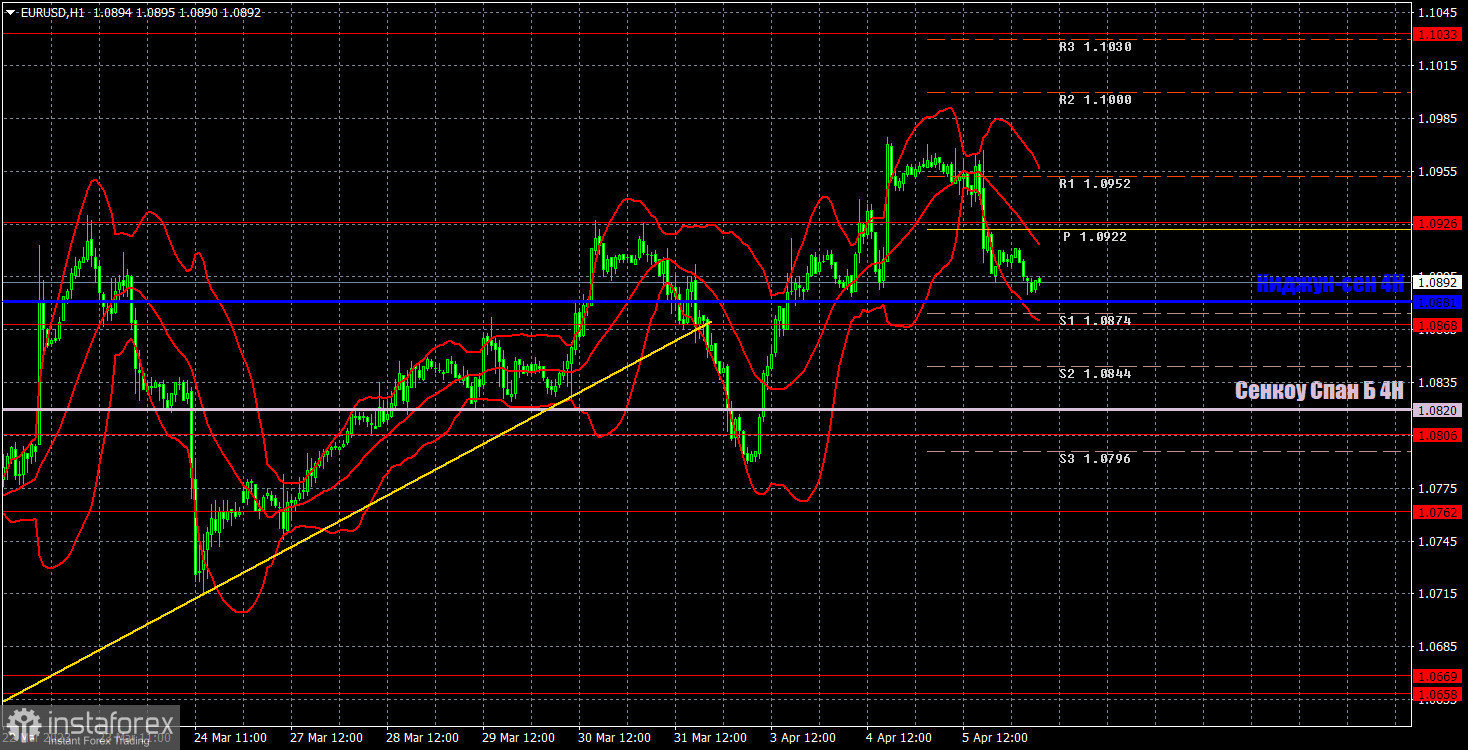
Task: Click the 5 Apr 12:00 time label
Action: pos(994,738)
